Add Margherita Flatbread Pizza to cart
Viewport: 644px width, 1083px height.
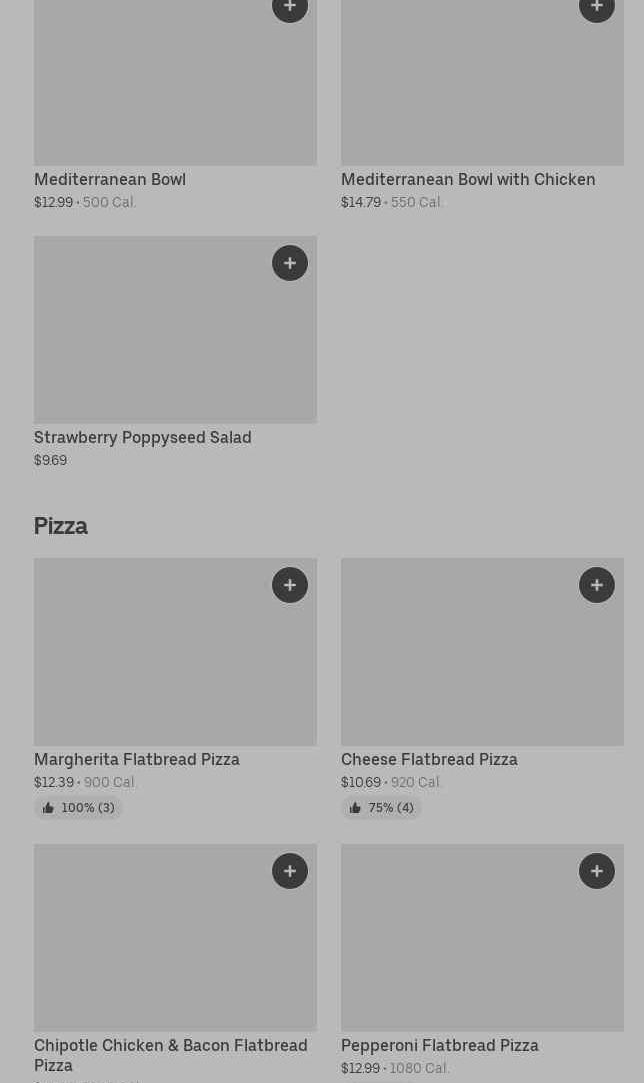(290, 585)
